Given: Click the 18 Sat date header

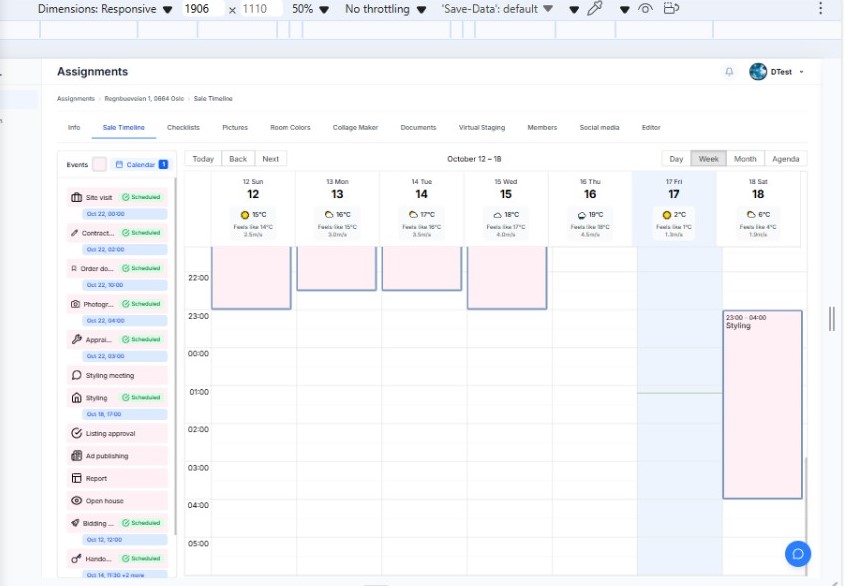Looking at the screenshot, I should [x=758, y=189].
